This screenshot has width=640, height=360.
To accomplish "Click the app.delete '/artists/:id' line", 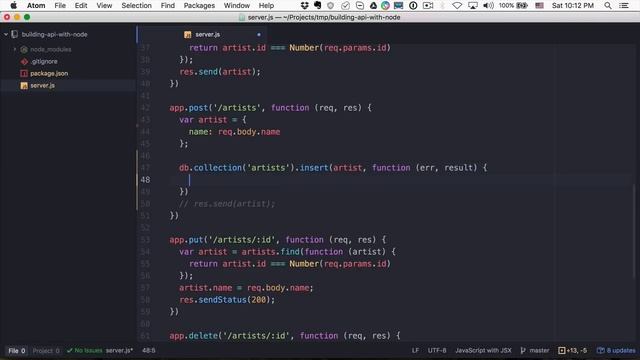I will 285,336.
